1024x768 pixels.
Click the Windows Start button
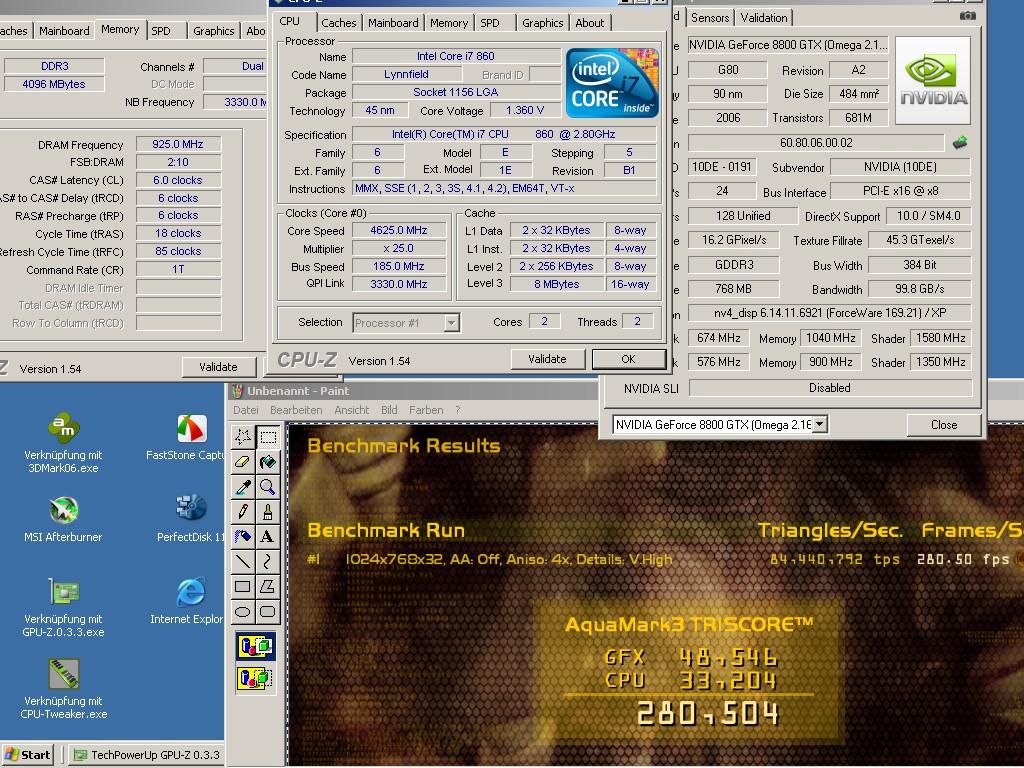click(27, 755)
